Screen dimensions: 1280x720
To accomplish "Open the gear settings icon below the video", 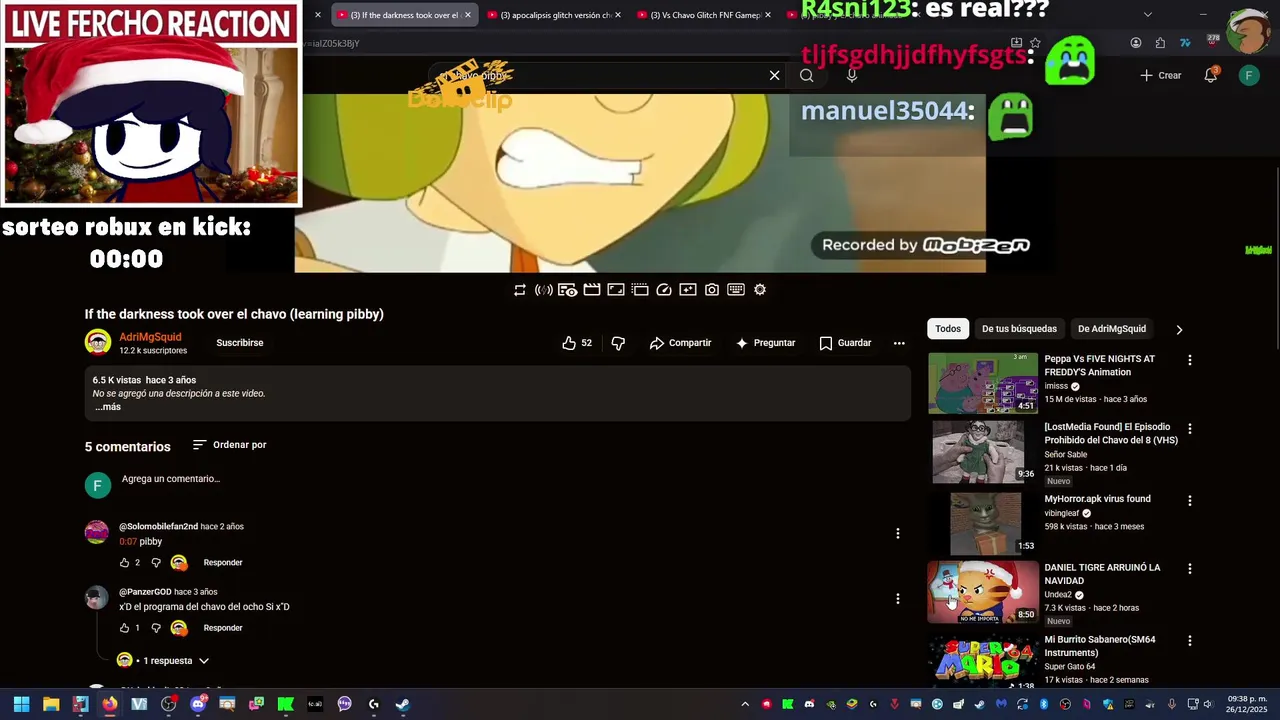I will coord(760,290).
